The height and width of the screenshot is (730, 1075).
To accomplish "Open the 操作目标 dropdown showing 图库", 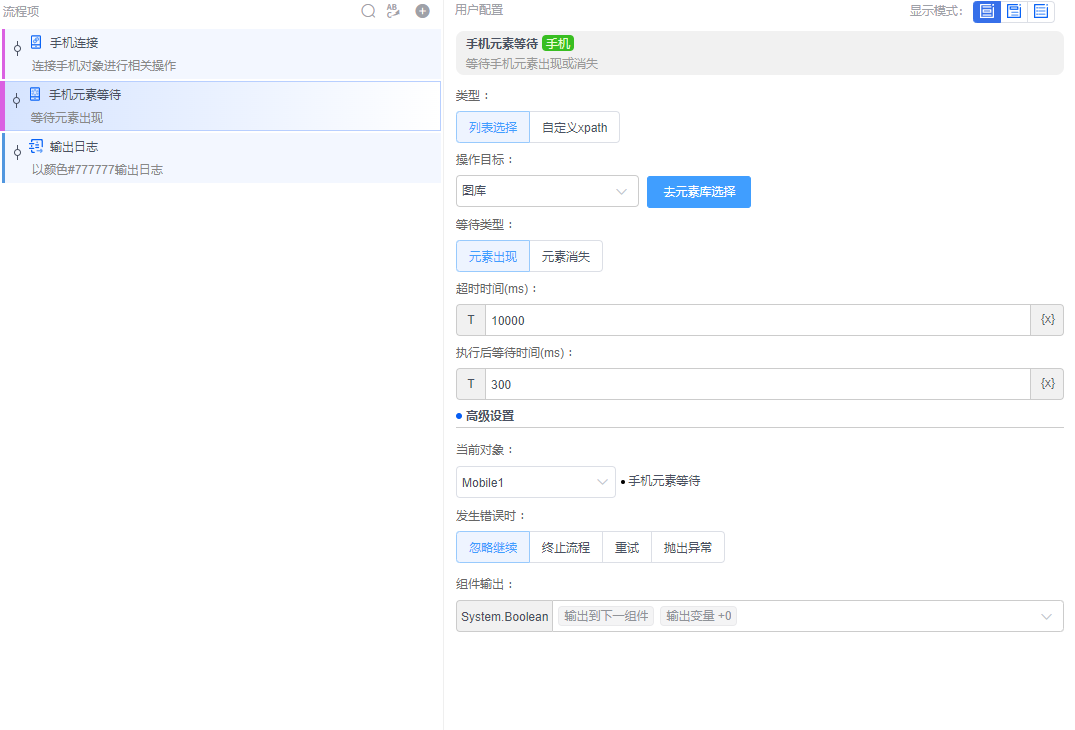I will tap(547, 191).
